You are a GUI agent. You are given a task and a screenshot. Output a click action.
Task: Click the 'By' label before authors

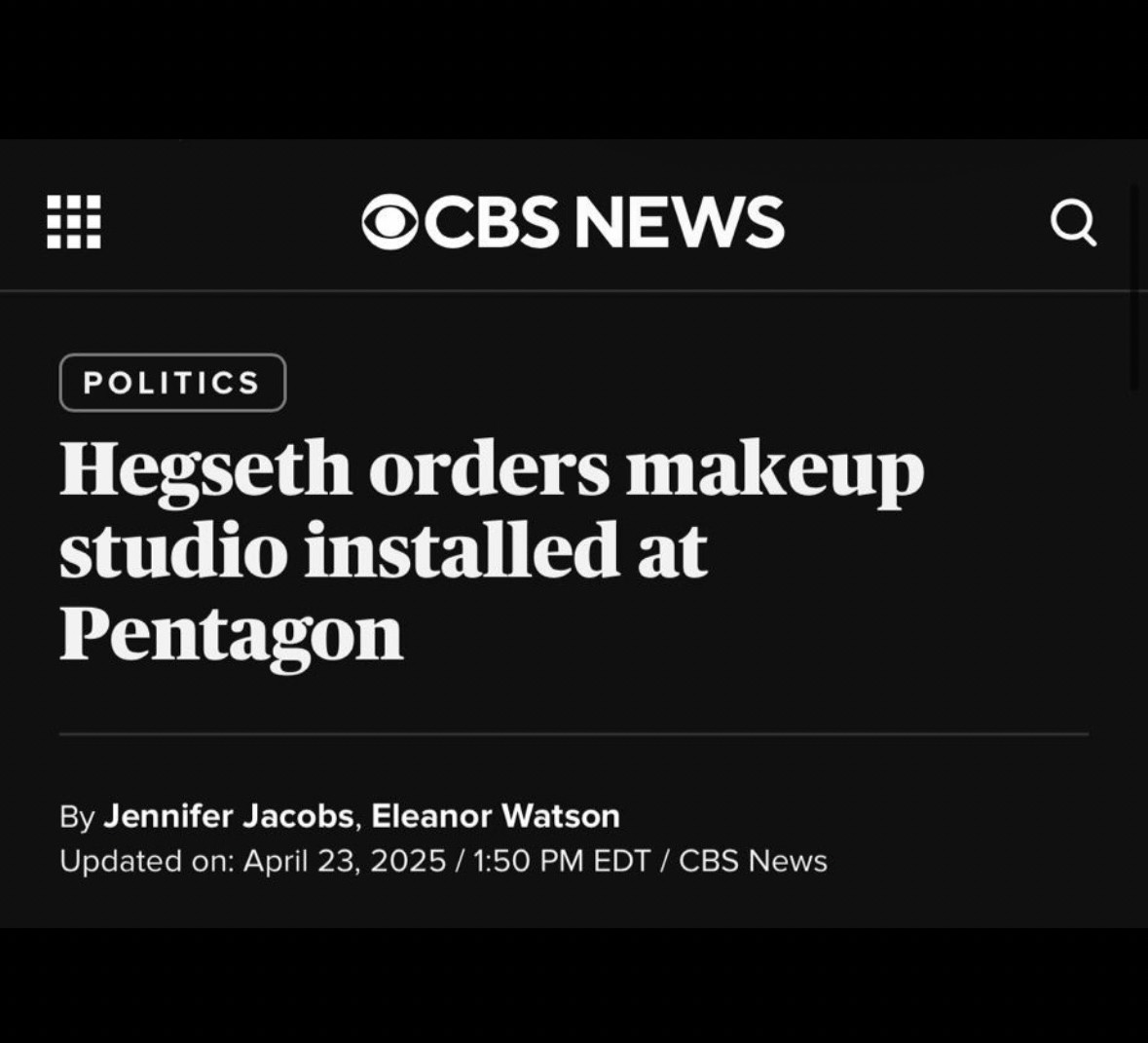[77, 817]
